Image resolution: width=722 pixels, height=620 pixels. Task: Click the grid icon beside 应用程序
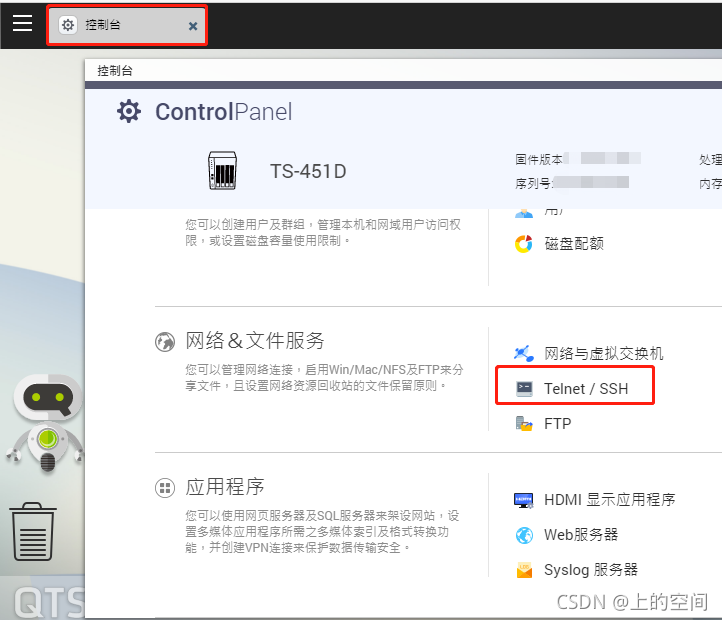[x=165, y=488]
